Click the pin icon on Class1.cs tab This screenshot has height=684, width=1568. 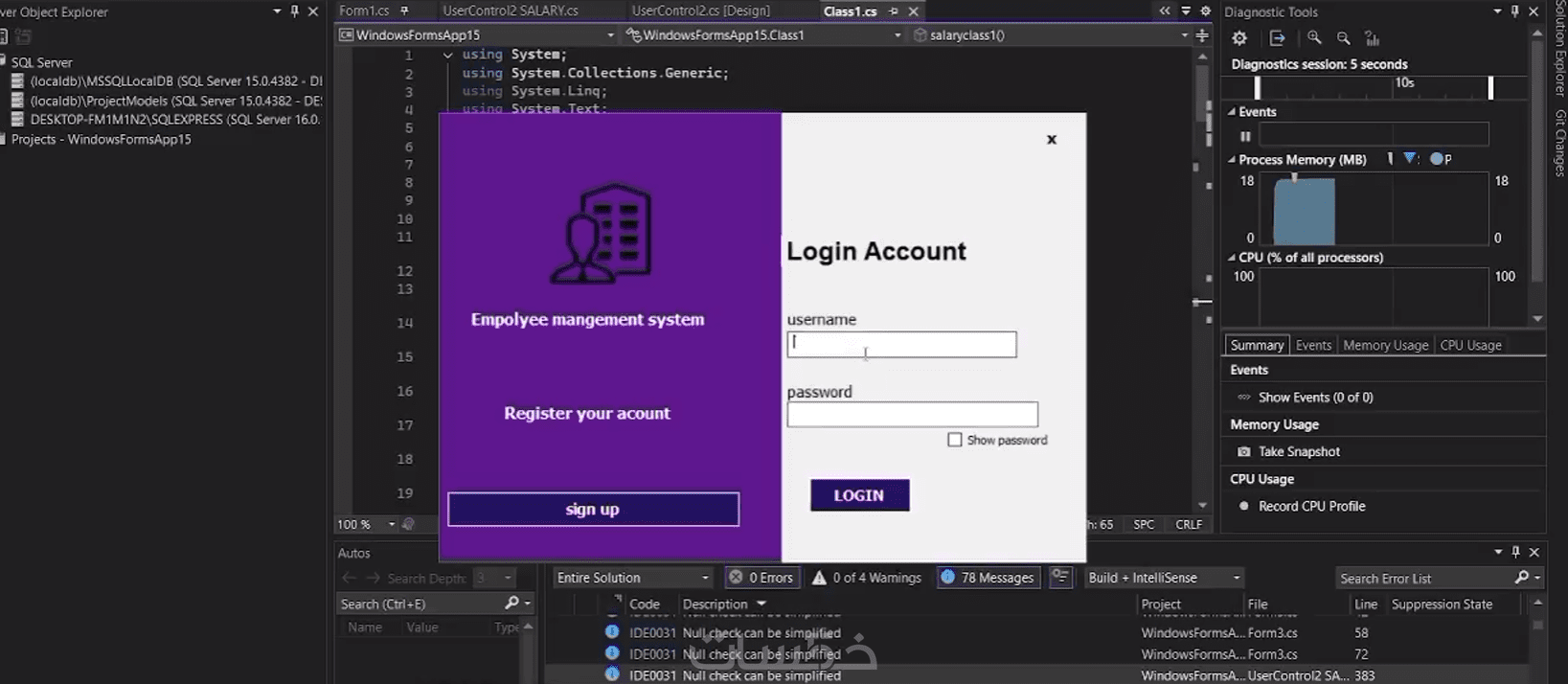click(893, 11)
